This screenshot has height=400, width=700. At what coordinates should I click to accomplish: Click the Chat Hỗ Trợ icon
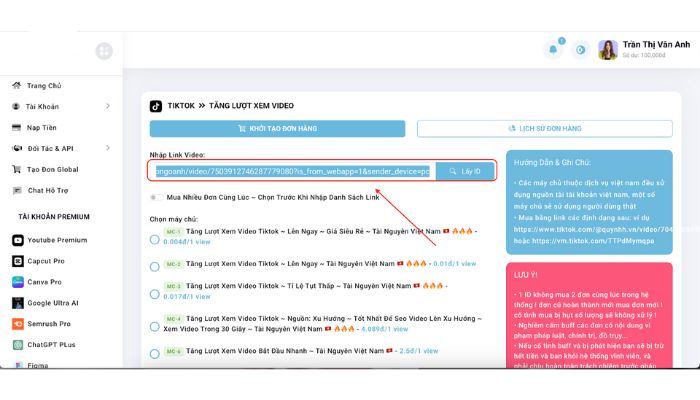(17, 190)
